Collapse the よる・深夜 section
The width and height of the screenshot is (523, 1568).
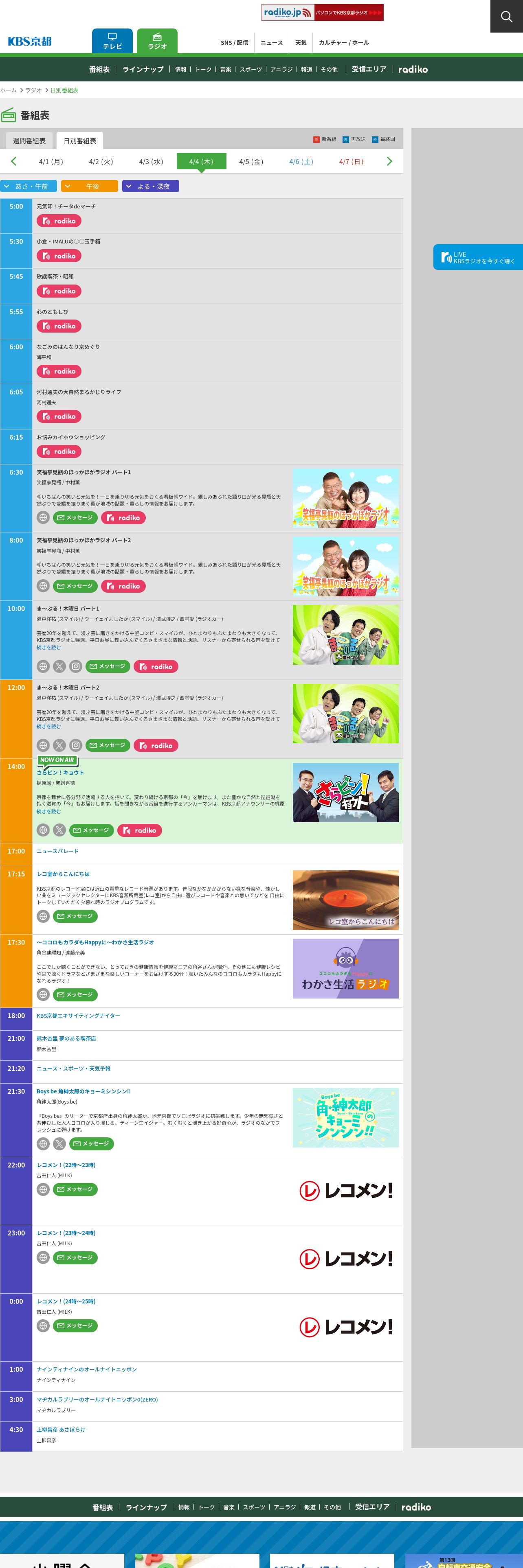tap(150, 186)
